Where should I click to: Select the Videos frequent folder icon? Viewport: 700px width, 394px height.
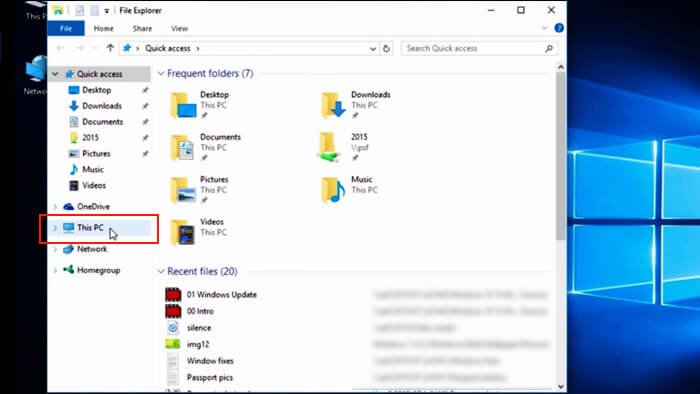coord(183,232)
